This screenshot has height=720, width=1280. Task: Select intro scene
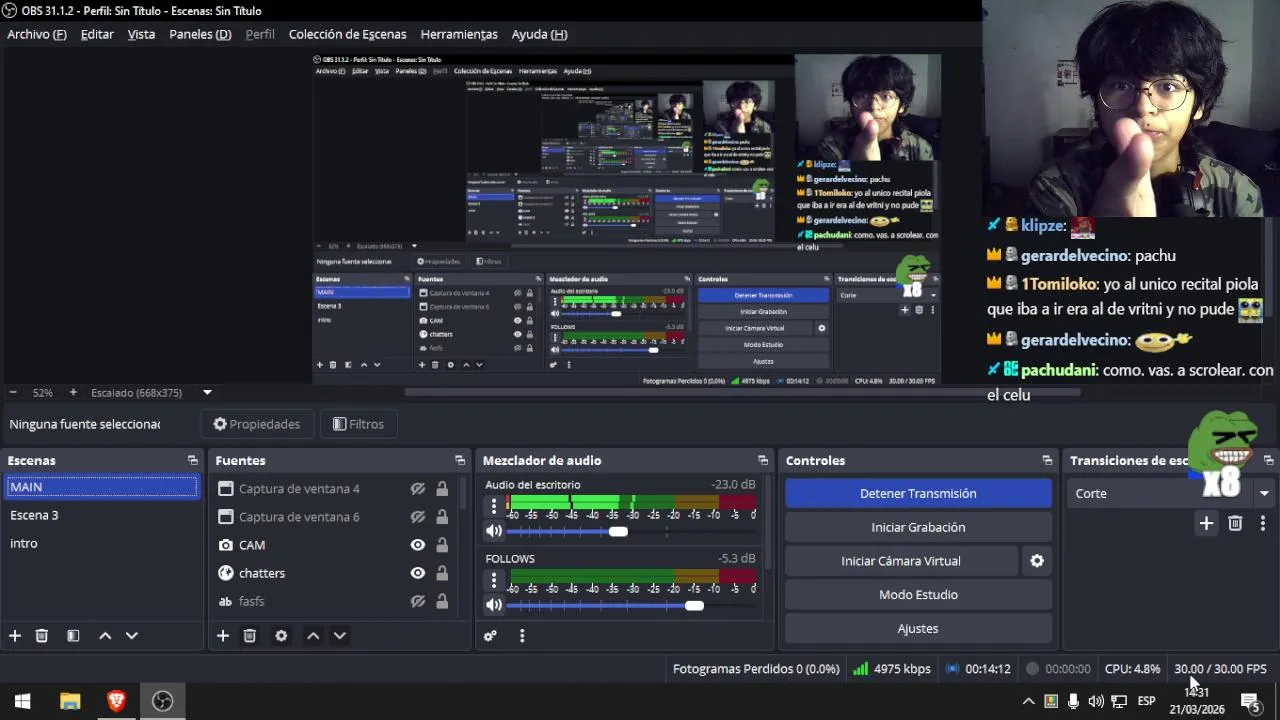tap(101, 543)
